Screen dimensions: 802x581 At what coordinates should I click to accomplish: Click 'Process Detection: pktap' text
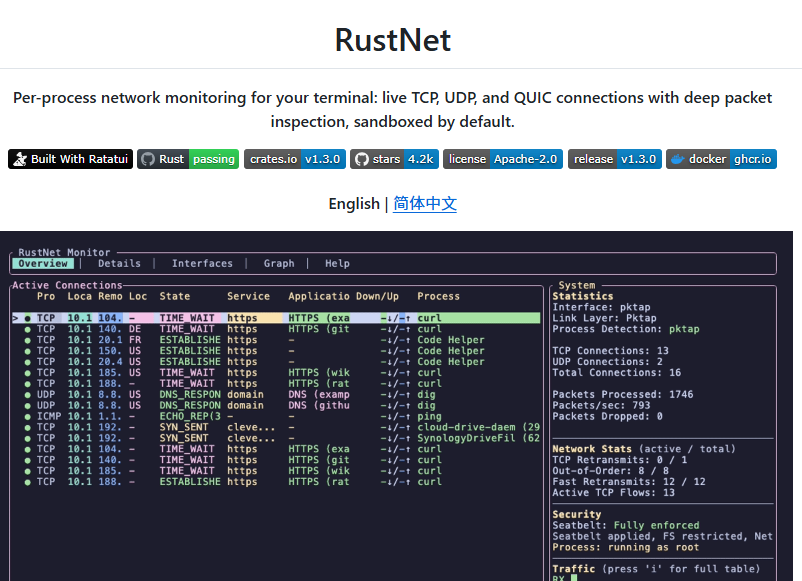point(626,329)
